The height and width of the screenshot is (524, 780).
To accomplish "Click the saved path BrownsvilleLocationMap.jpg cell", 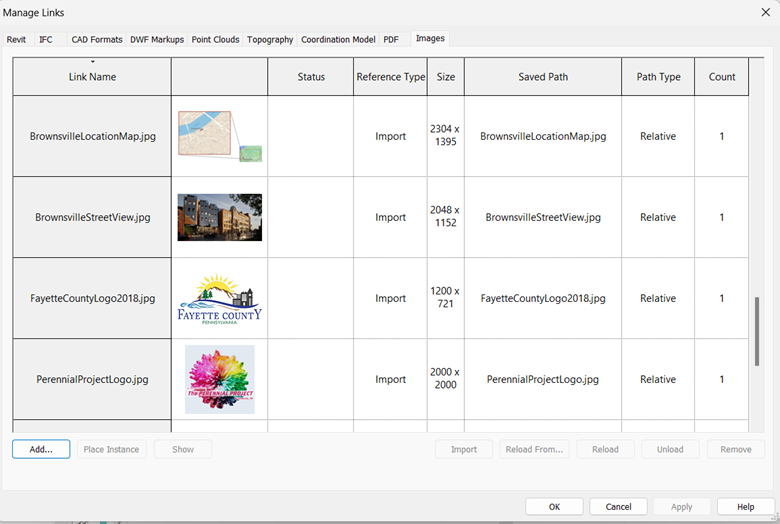I will pos(543,136).
